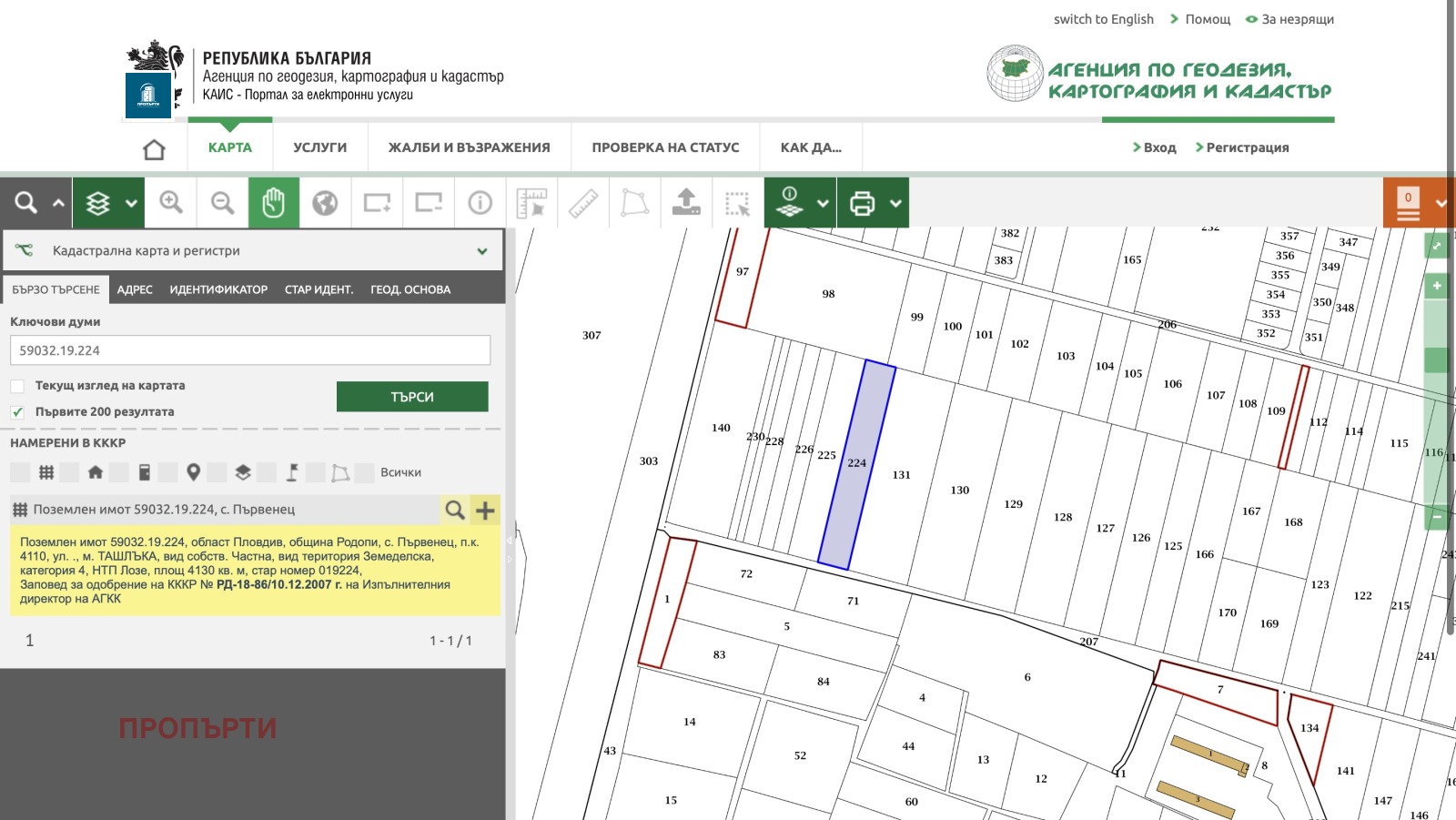Add the found parcel with plus icon
1456x820 pixels.
pyautogui.click(x=486, y=511)
